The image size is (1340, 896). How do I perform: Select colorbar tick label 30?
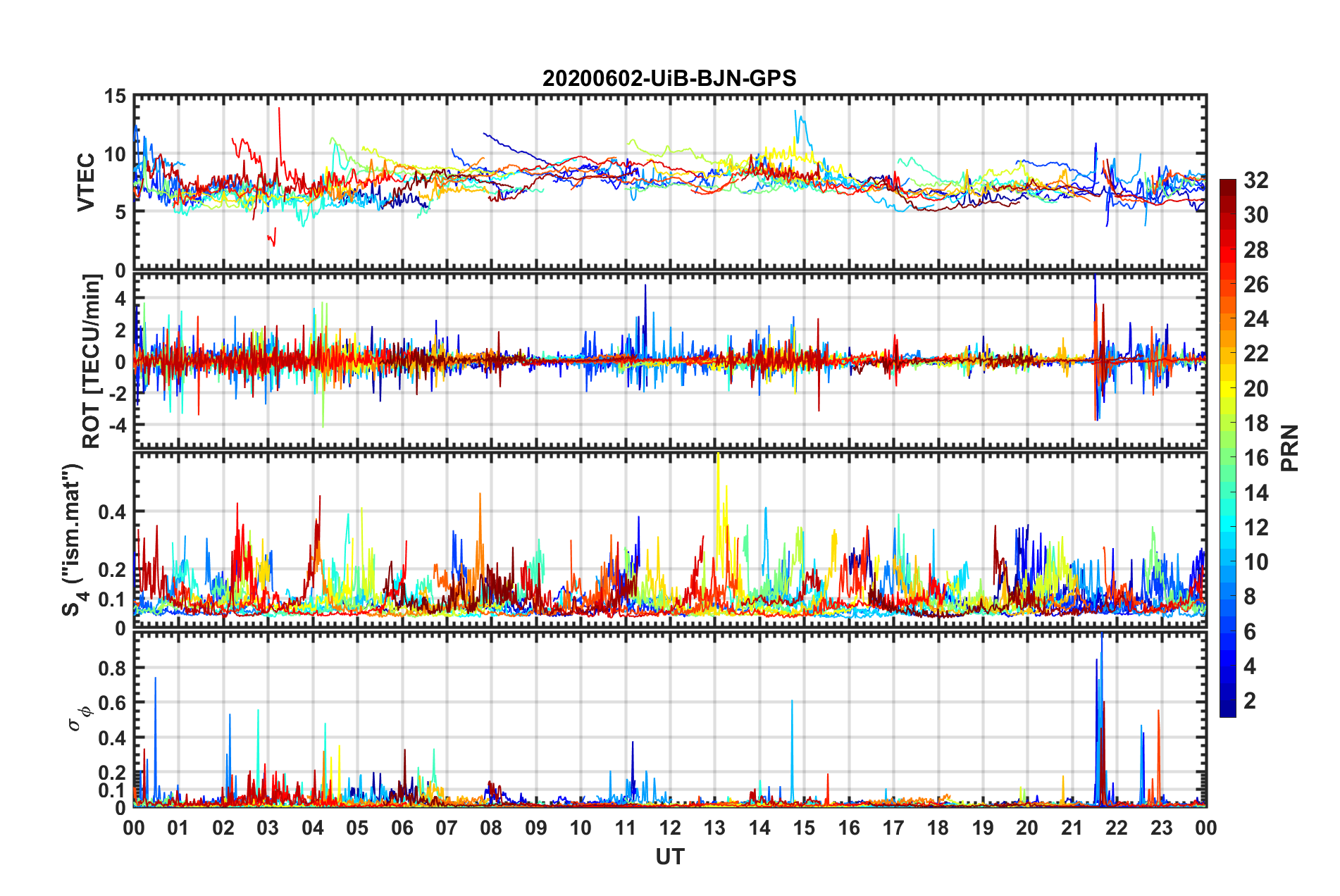(1255, 215)
